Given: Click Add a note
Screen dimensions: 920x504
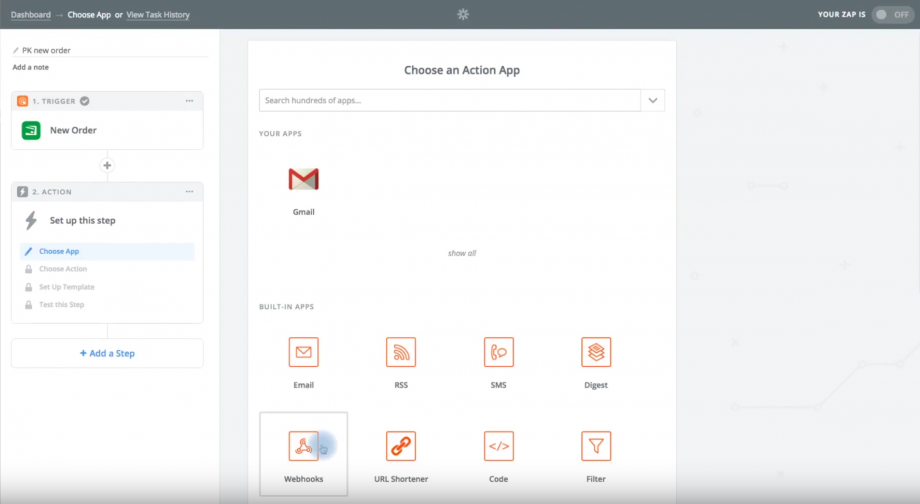Looking at the screenshot, I should 31,67.
